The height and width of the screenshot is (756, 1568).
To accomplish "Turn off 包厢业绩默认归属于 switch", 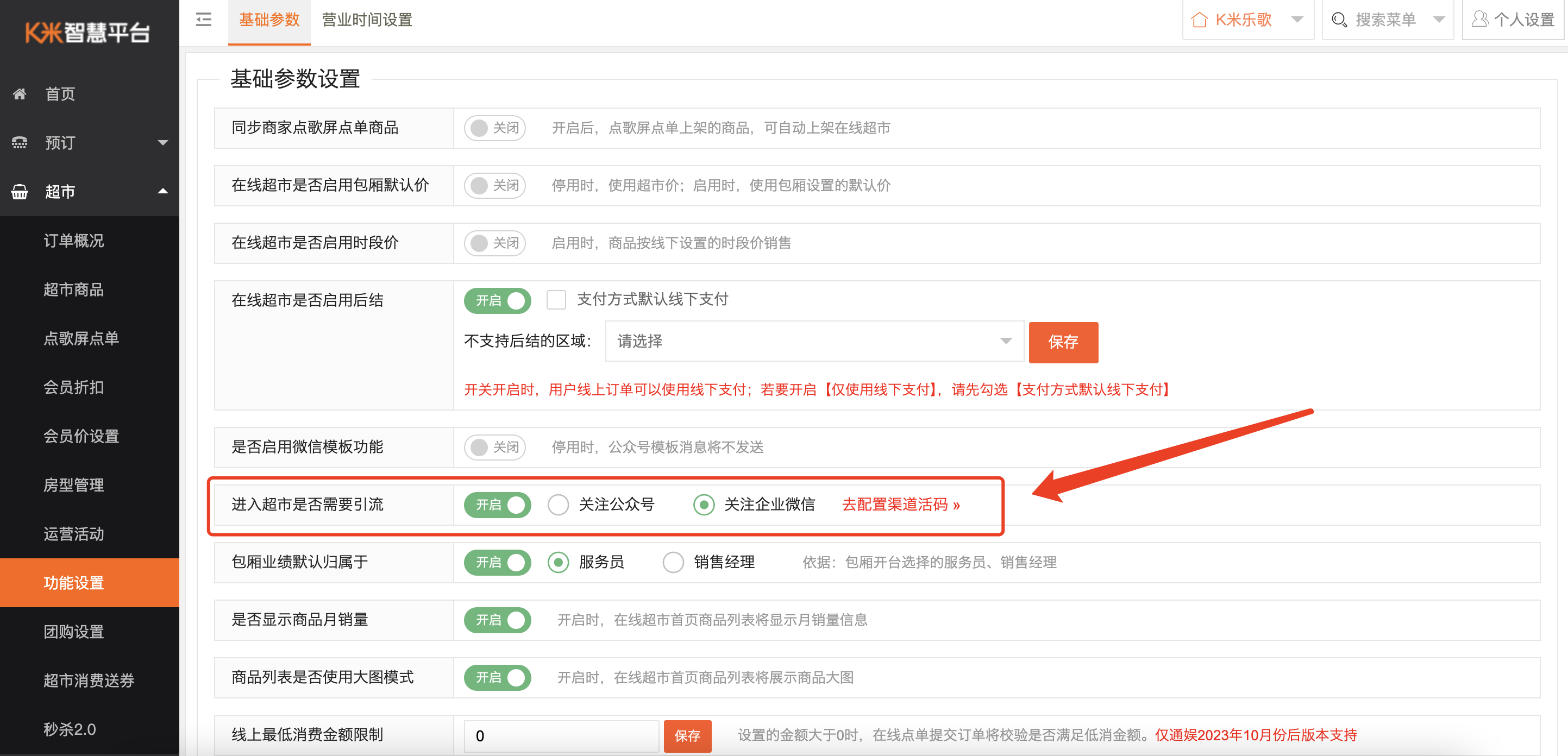I will (x=497, y=563).
